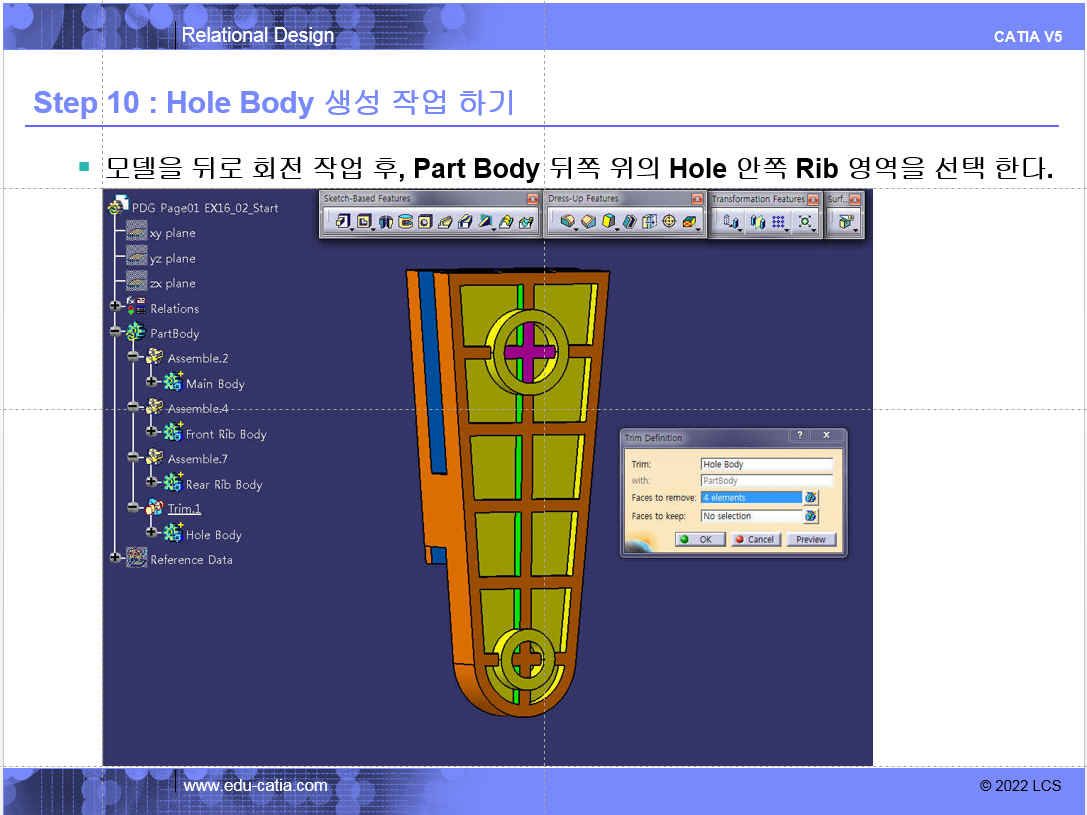Close the Sketch-Based Features toolbar
The width and height of the screenshot is (1087, 815).
pyautogui.click(x=533, y=199)
